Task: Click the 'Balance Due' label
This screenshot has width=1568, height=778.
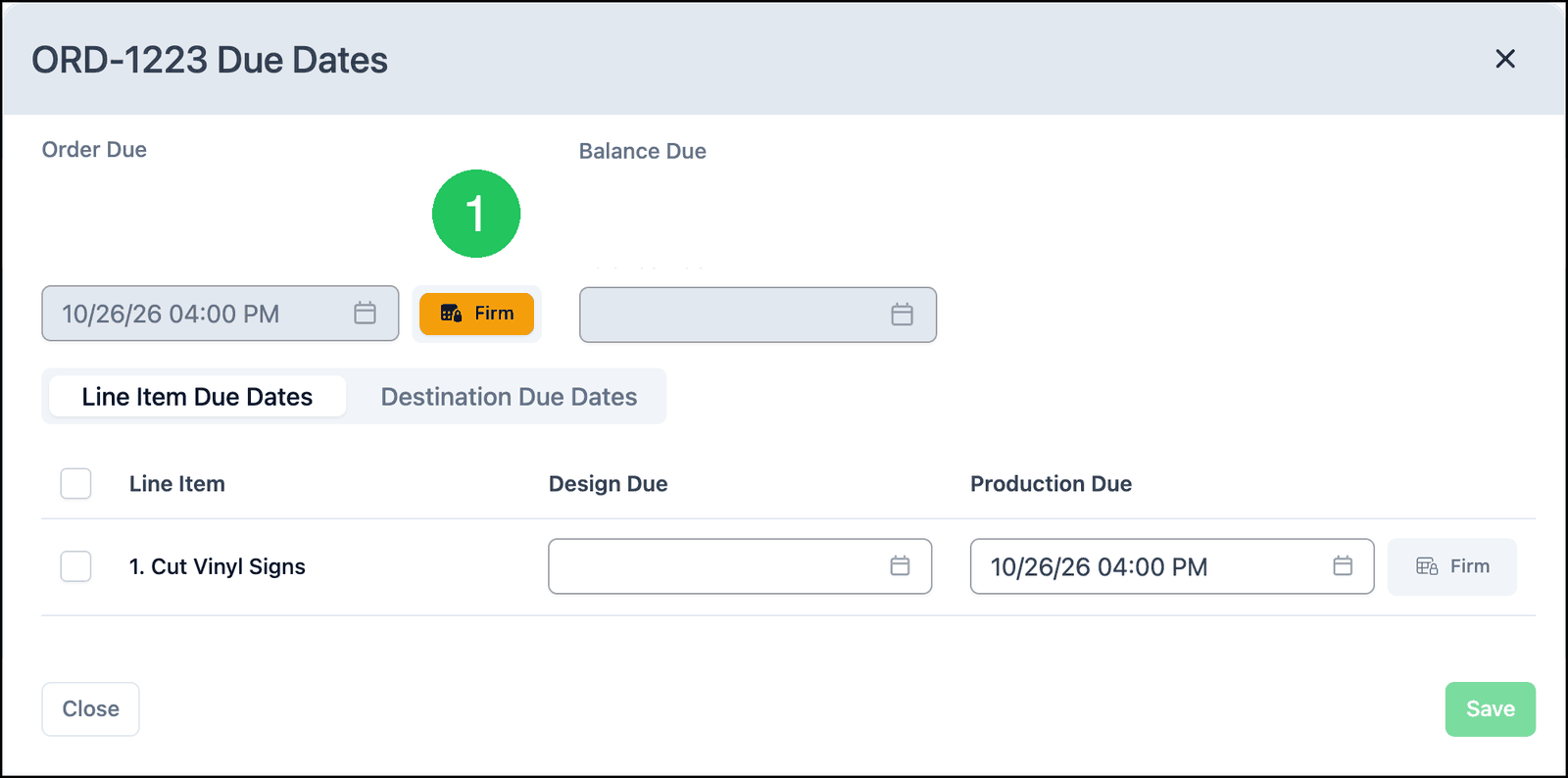Action: coord(642,151)
